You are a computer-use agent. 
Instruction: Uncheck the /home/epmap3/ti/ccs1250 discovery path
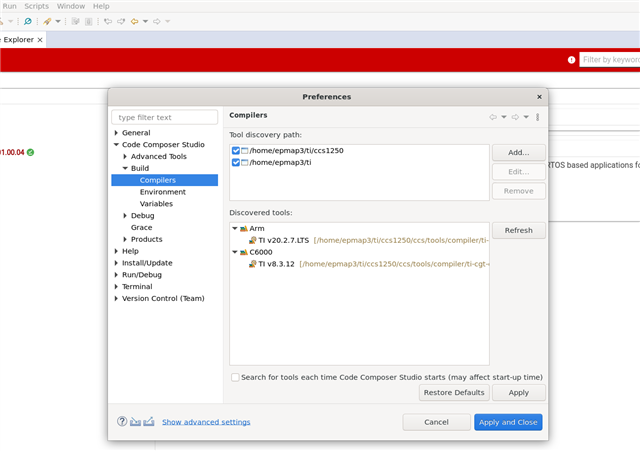tap(236, 151)
